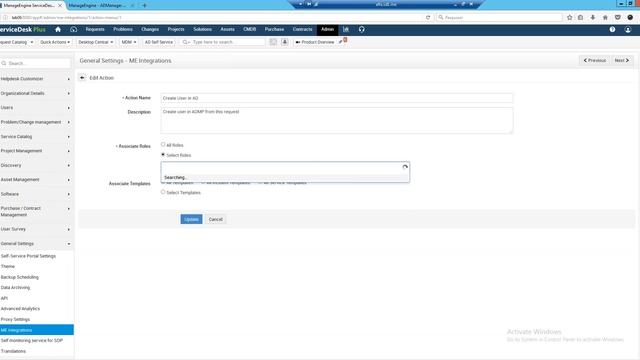Expand Helpdesk Customizer section
This screenshot has width=640, height=360.
pyautogui.click(x=36, y=79)
